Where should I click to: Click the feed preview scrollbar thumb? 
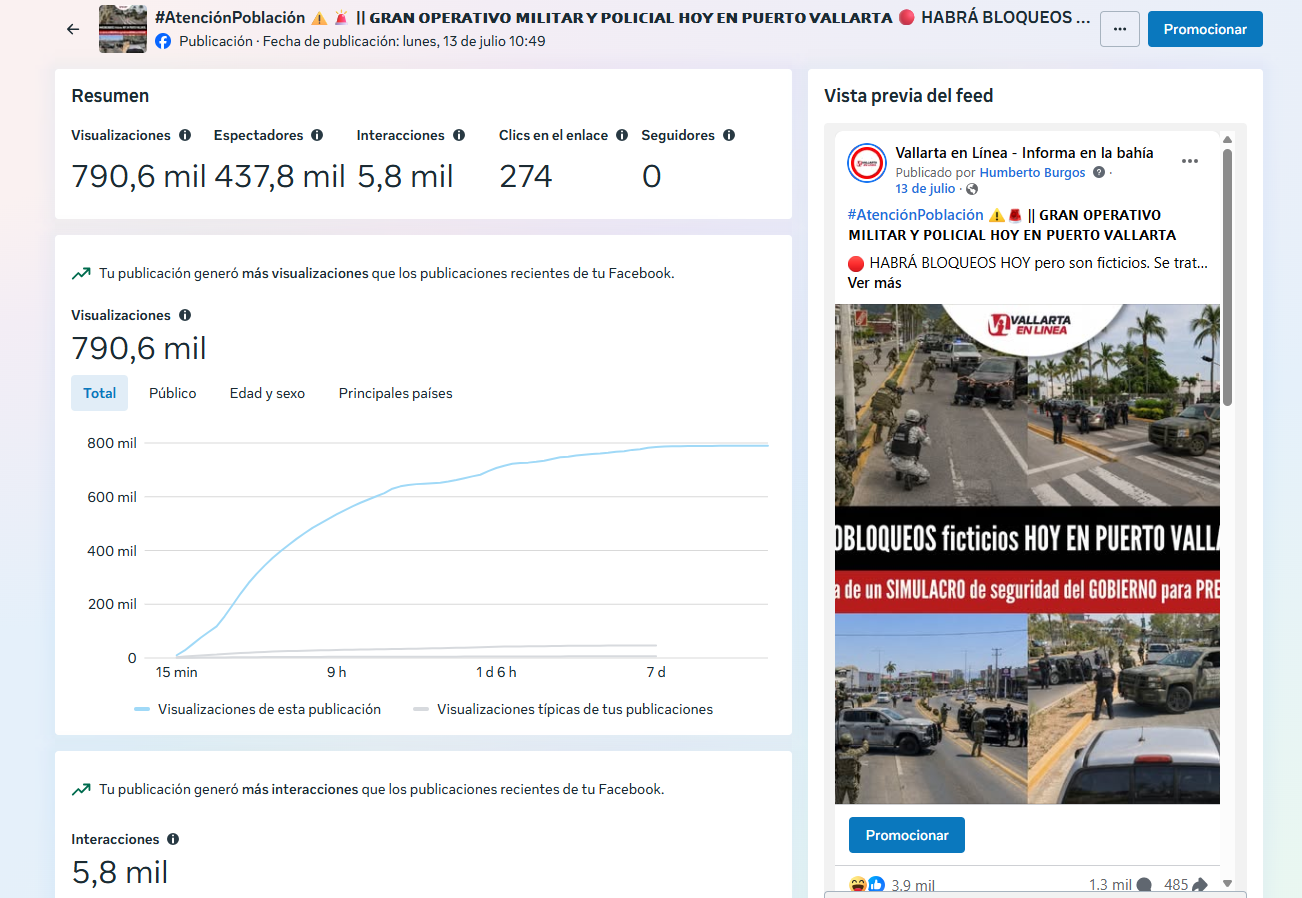click(x=1227, y=277)
